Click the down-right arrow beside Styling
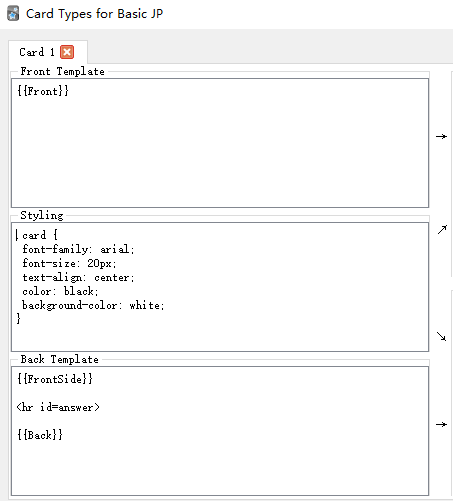The image size is (453, 501). (x=441, y=336)
